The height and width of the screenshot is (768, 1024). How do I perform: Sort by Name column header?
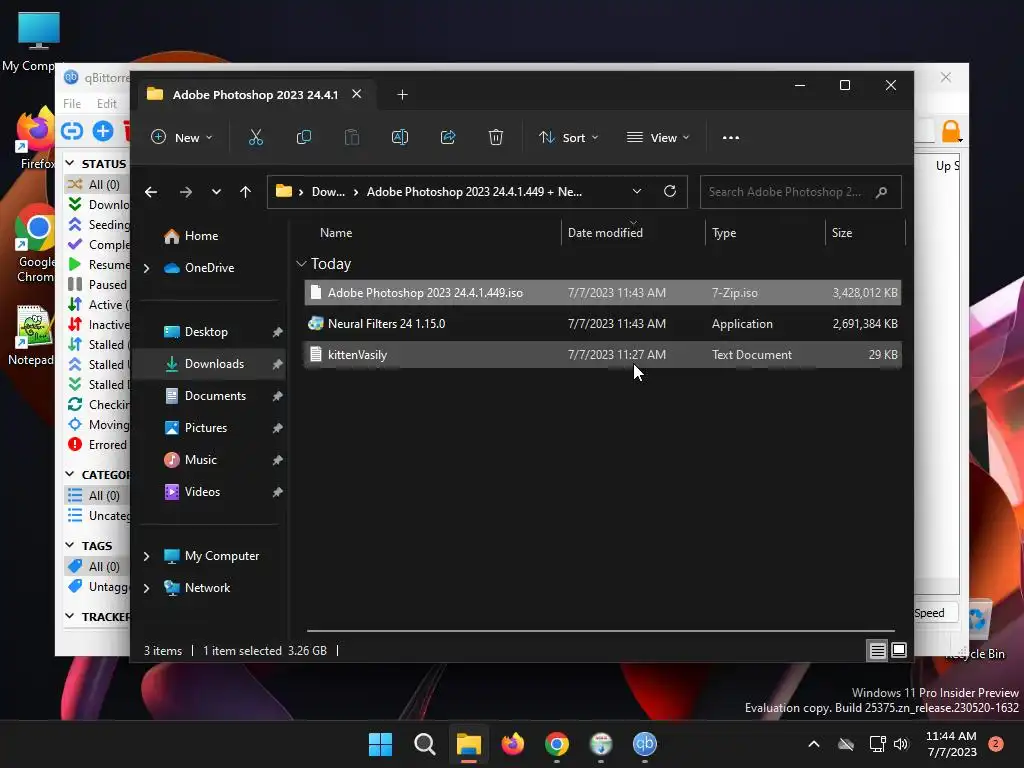coord(336,233)
